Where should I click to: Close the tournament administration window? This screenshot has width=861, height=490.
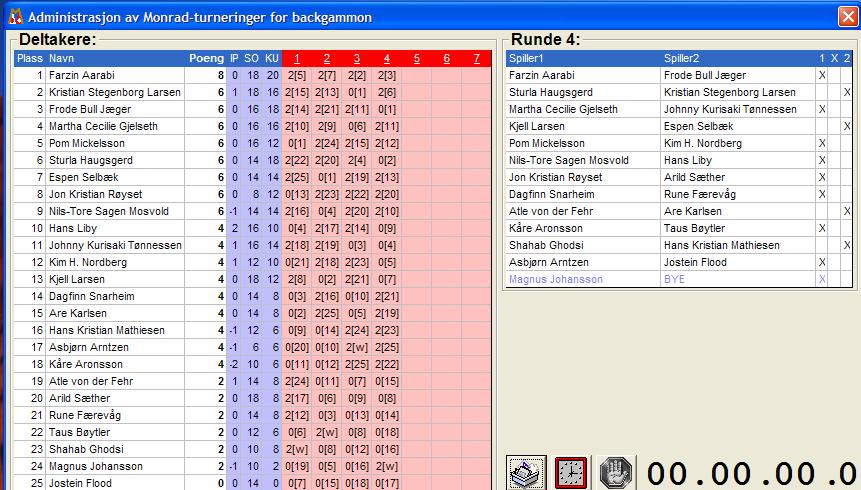[846, 16]
